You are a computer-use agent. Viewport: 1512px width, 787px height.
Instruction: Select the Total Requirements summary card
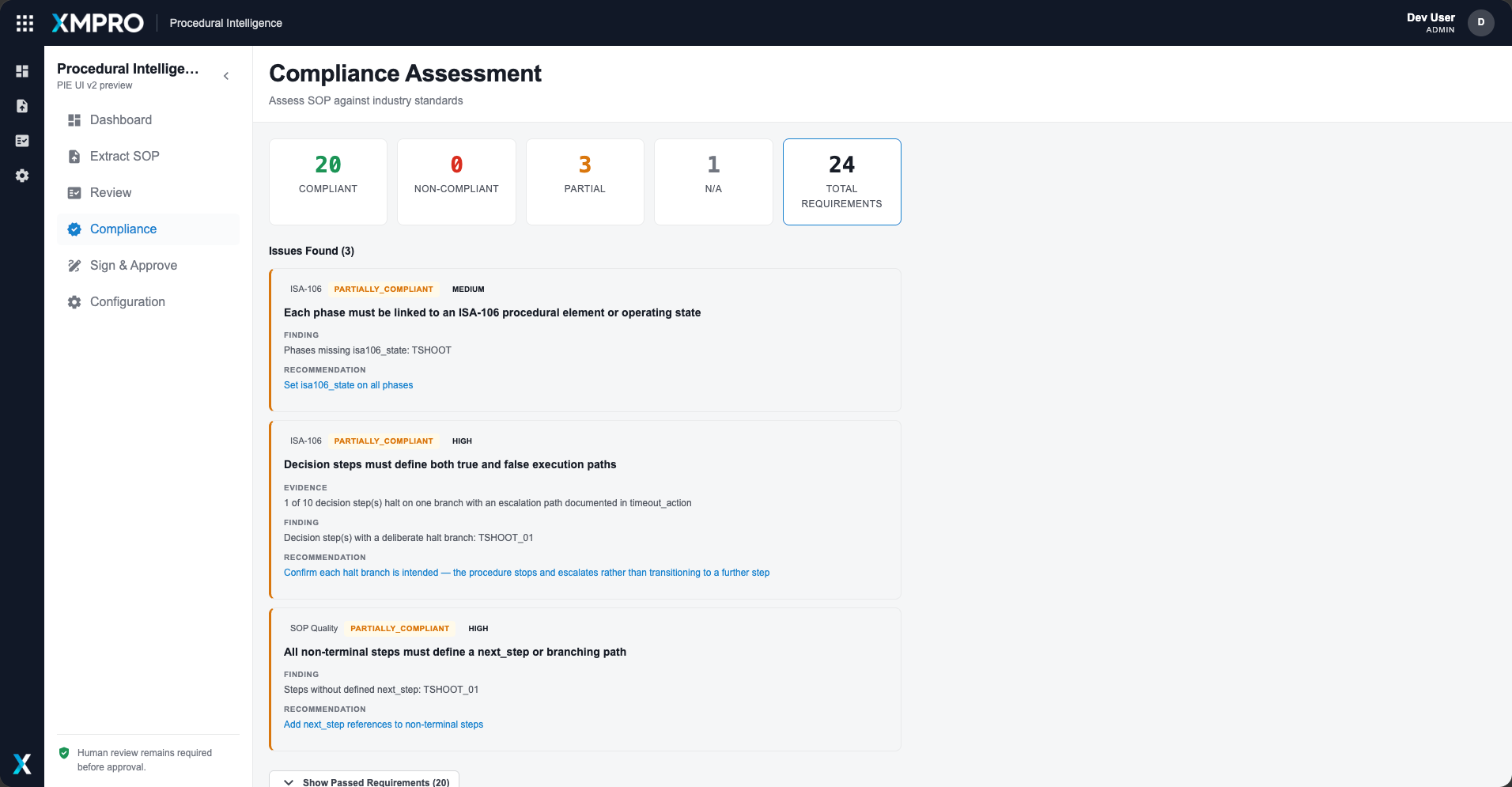click(842, 182)
